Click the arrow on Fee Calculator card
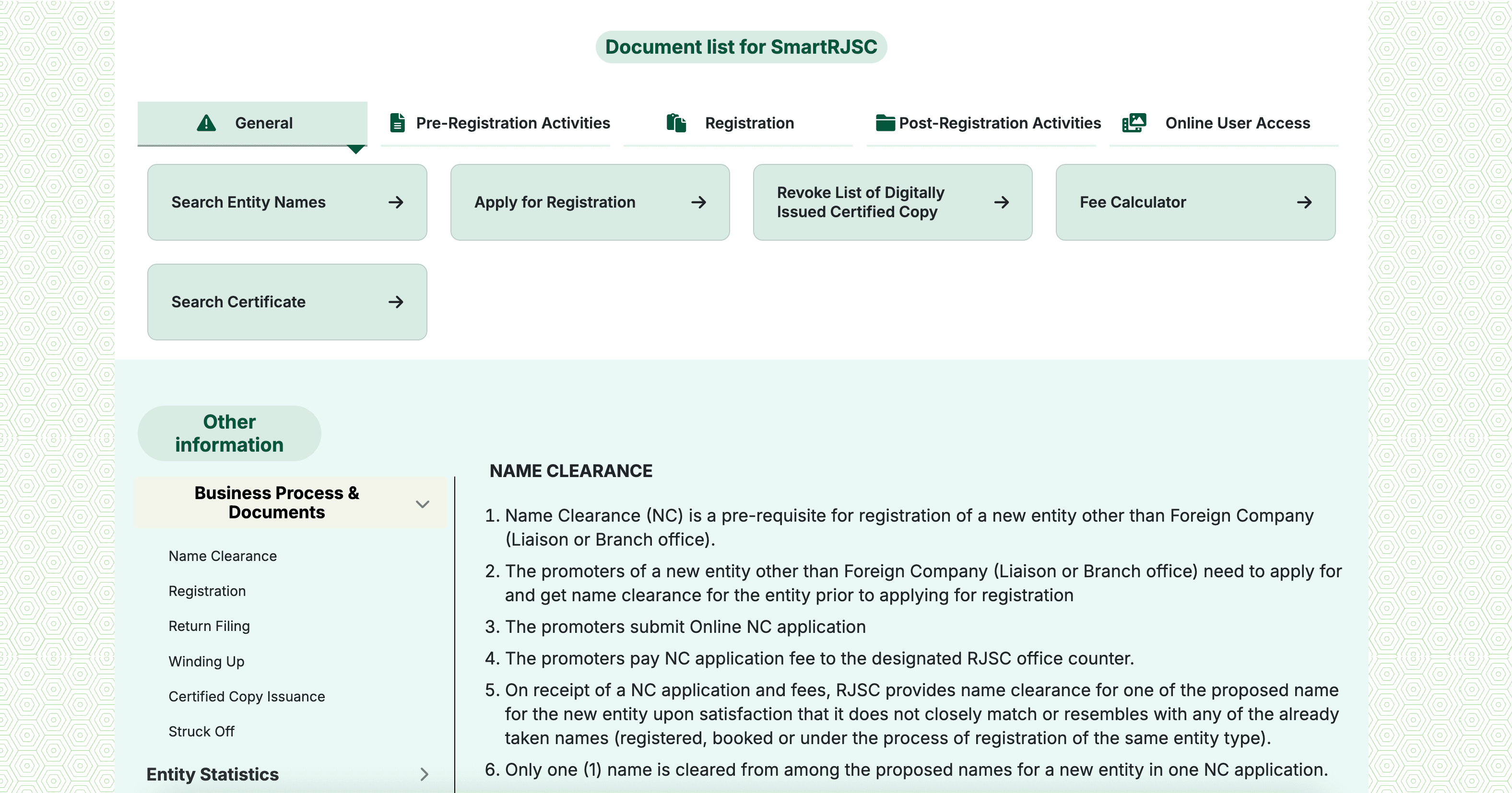The height and width of the screenshot is (793, 1512). point(1305,202)
